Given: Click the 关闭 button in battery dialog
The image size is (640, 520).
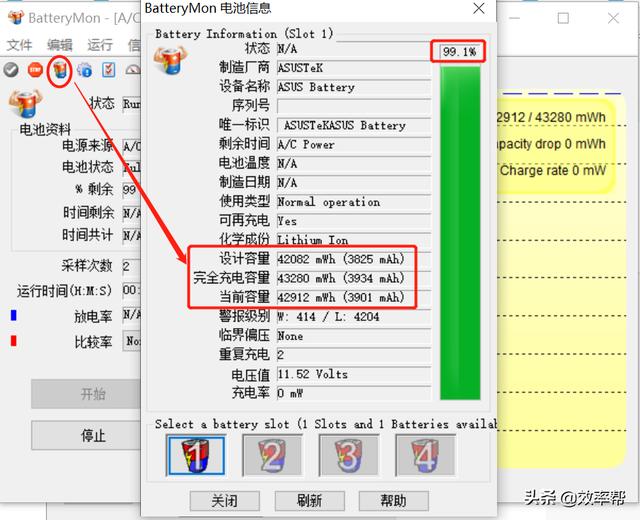Looking at the screenshot, I should tap(224, 500).
